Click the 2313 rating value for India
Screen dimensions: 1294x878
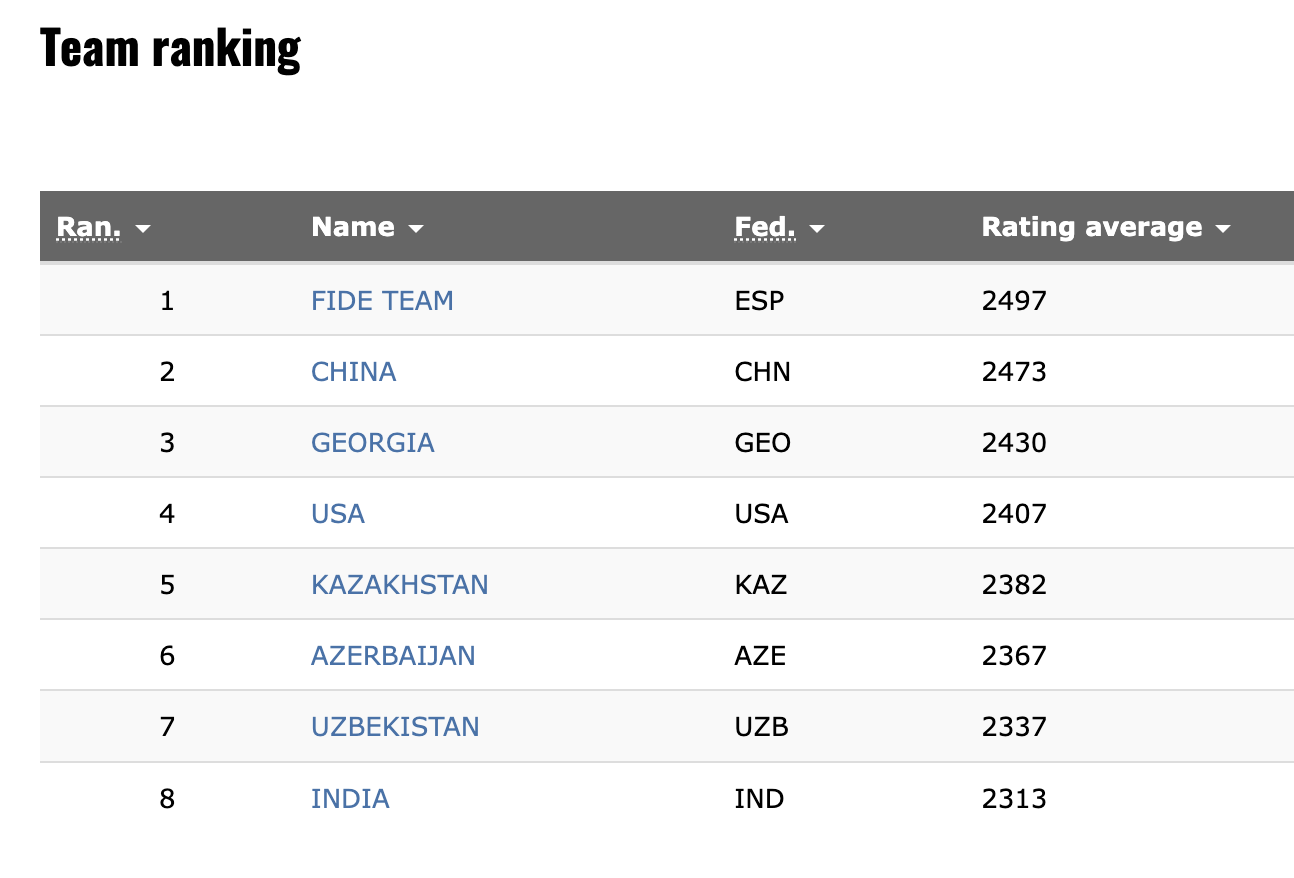coord(1014,799)
